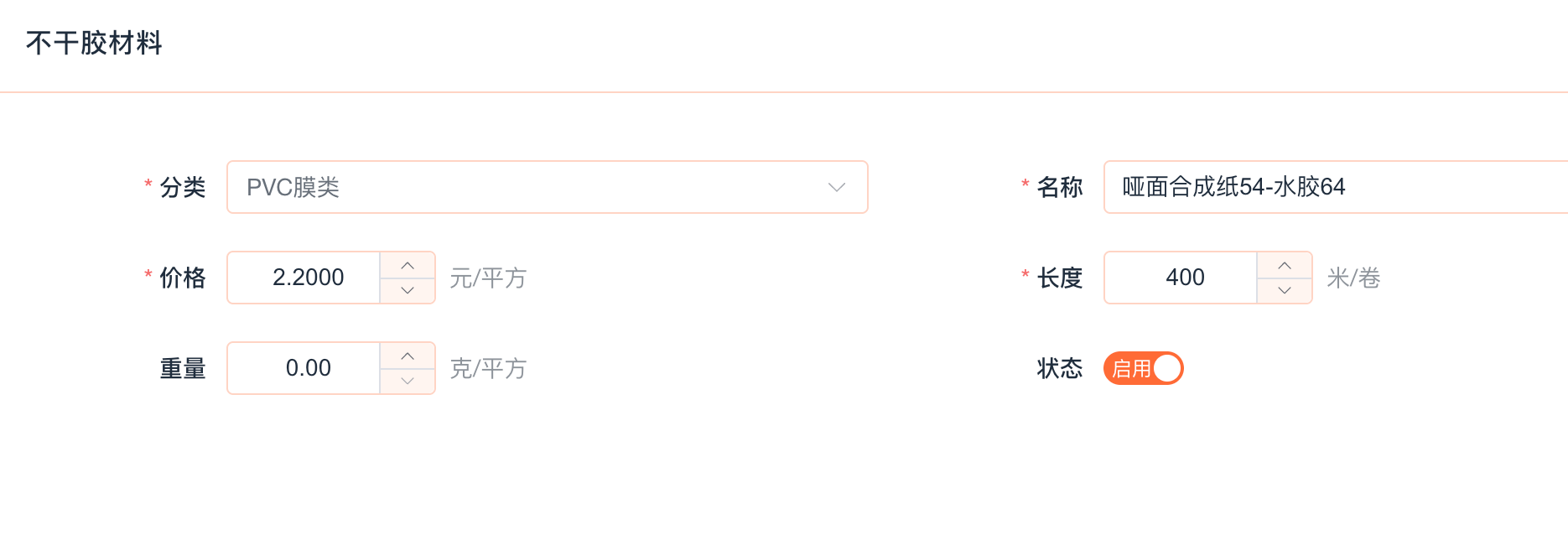Image resolution: width=1568 pixels, height=535 pixels.
Task: Click the 名称 field label
Action: point(1059,187)
